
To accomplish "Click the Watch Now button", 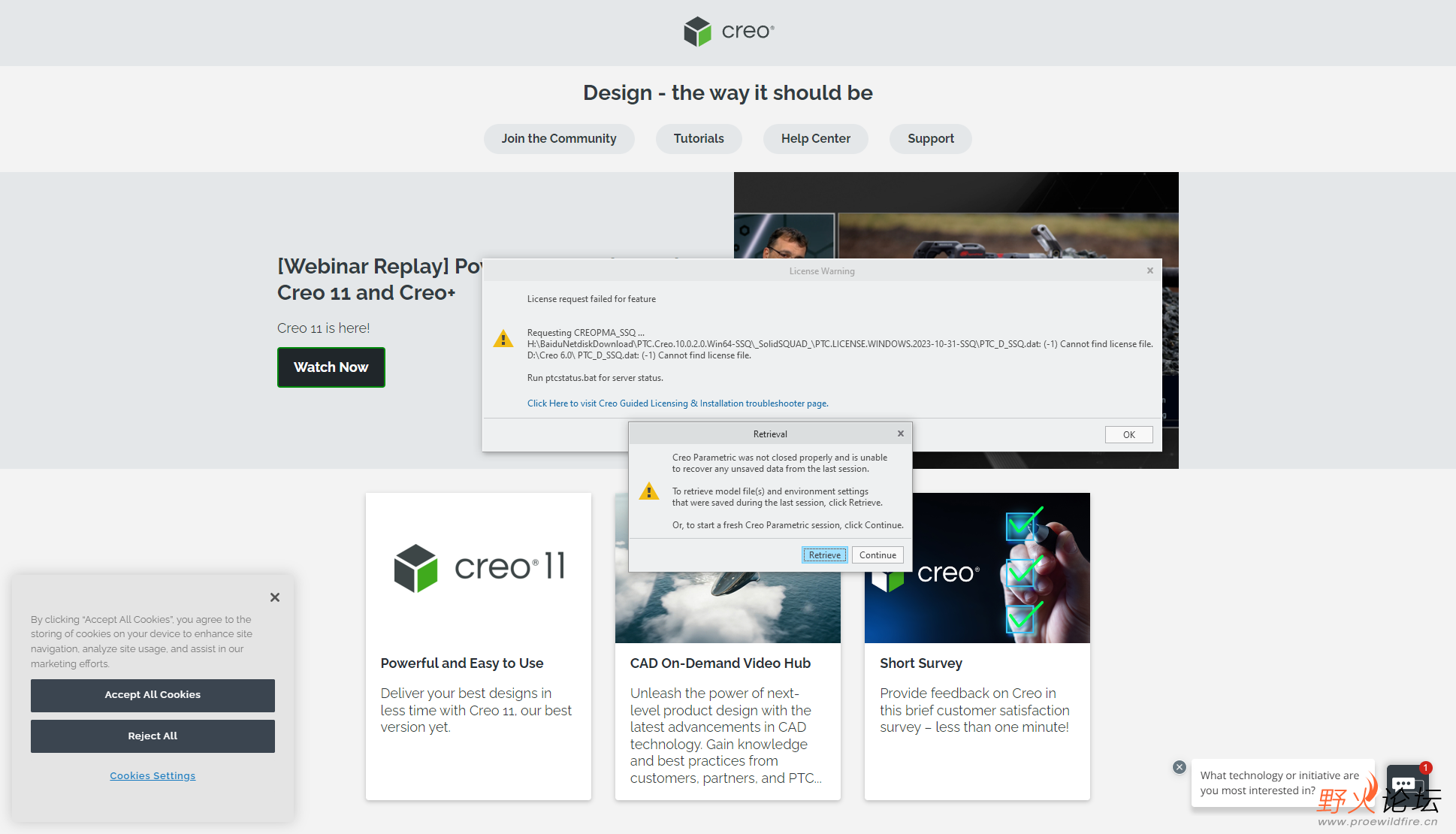I will coord(331,367).
